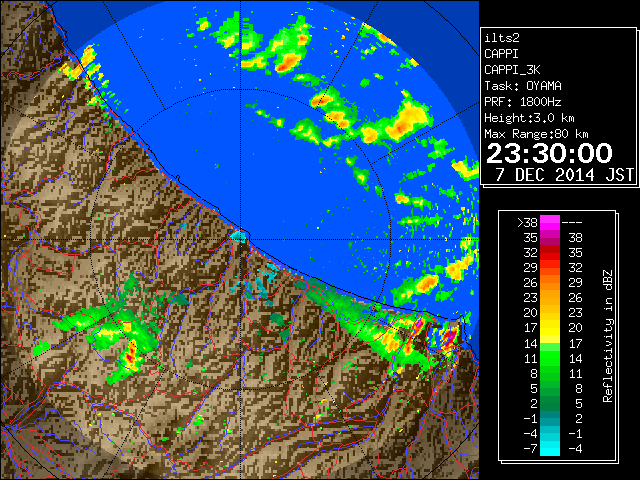Click the radar site marker at map center

point(240,236)
